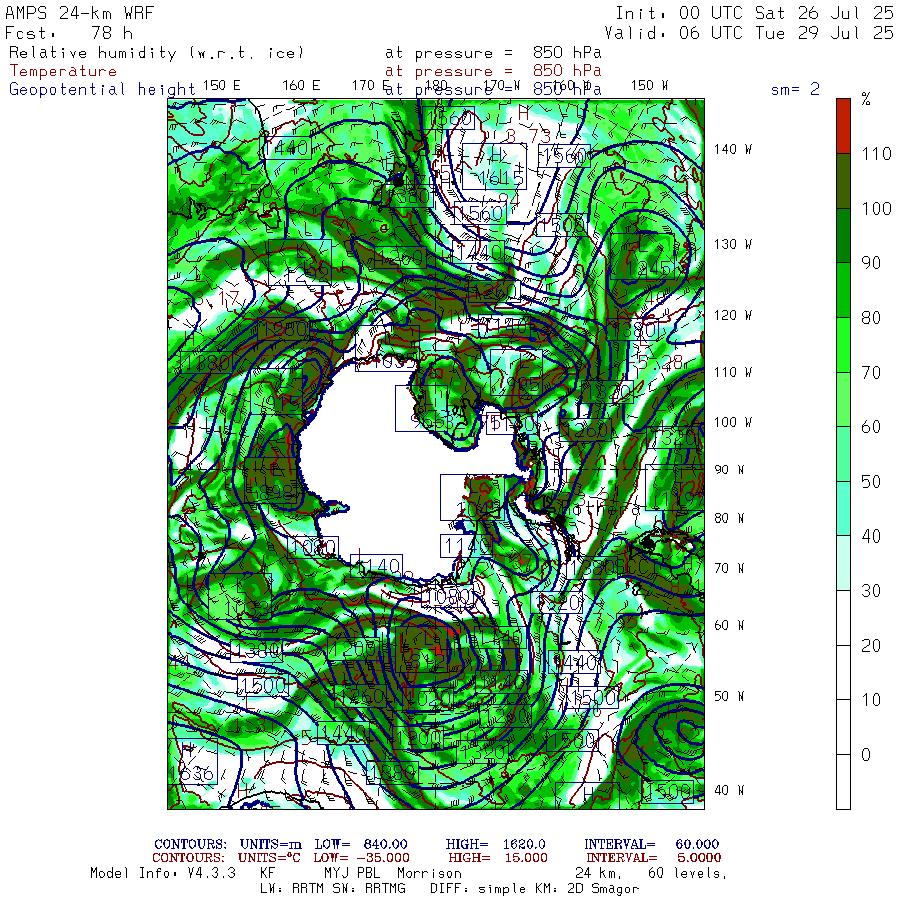Screen dimensions: 900x900
Task: Click the boxed '1615' high-center contour label
Action: click(494, 167)
